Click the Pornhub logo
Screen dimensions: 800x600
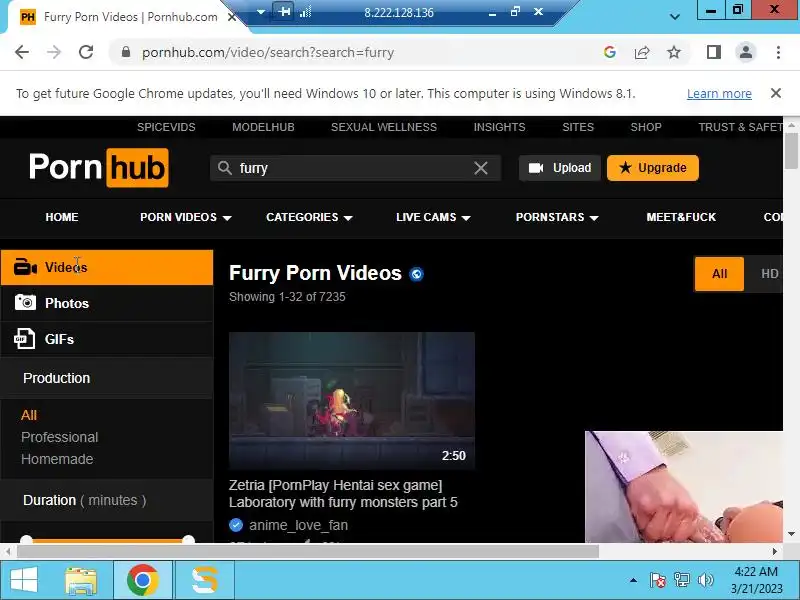[98, 167]
